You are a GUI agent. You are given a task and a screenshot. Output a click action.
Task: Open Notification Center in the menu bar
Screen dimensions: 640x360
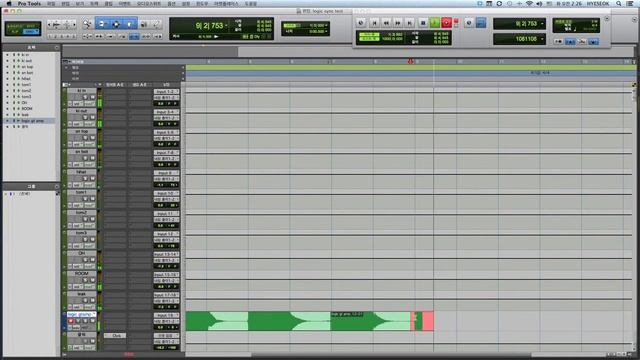pyautogui.click(x=630, y=3)
